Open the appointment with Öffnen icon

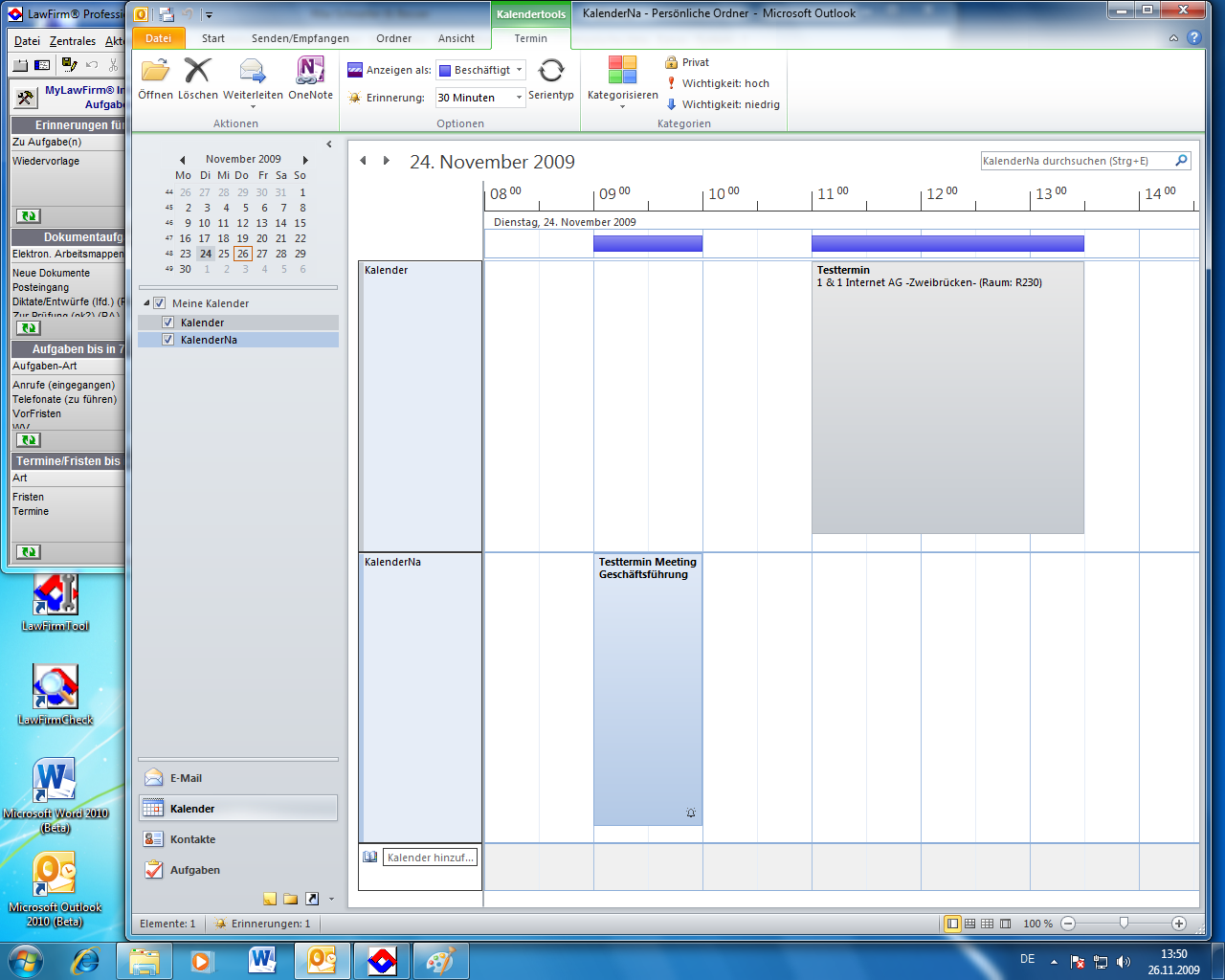155,72
